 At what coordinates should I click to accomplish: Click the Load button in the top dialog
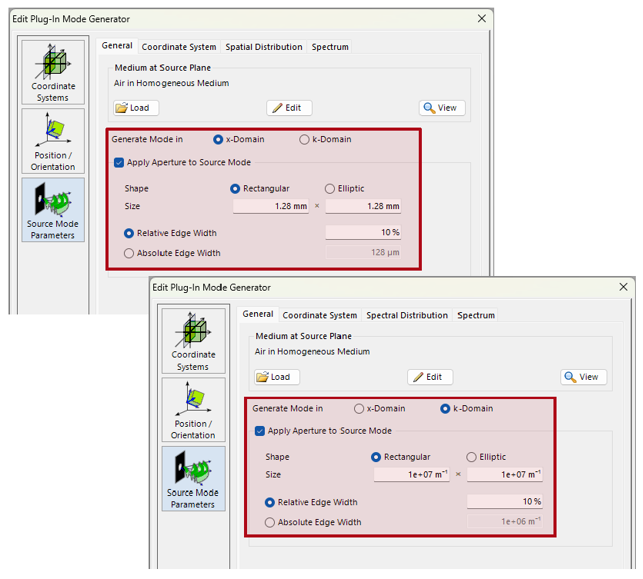pos(137,108)
